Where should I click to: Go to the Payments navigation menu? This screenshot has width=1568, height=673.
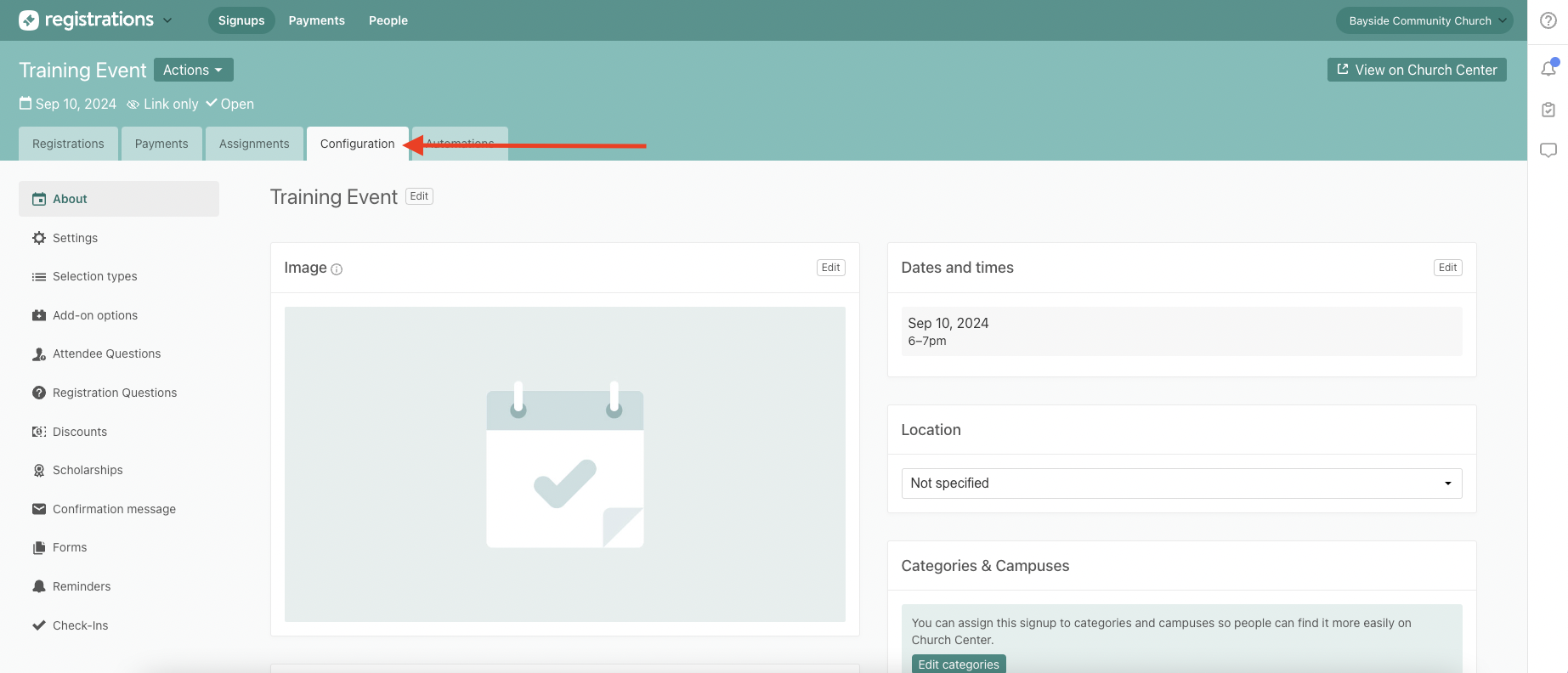click(x=316, y=20)
